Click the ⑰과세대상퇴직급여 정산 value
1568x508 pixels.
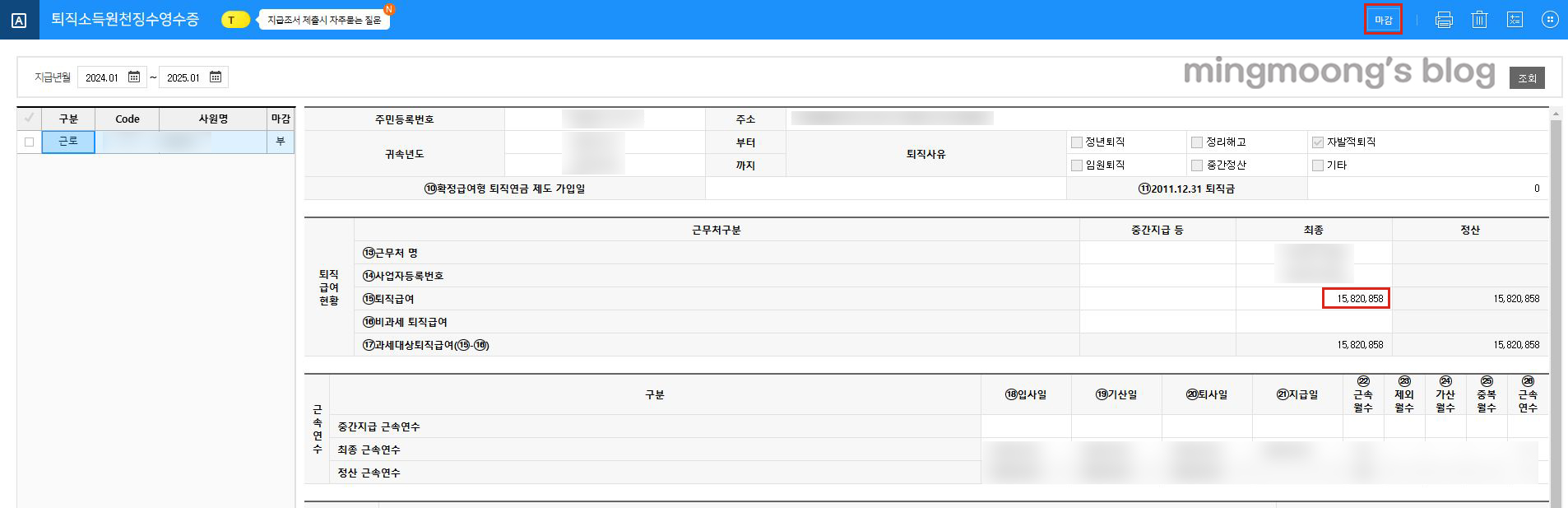1470,345
